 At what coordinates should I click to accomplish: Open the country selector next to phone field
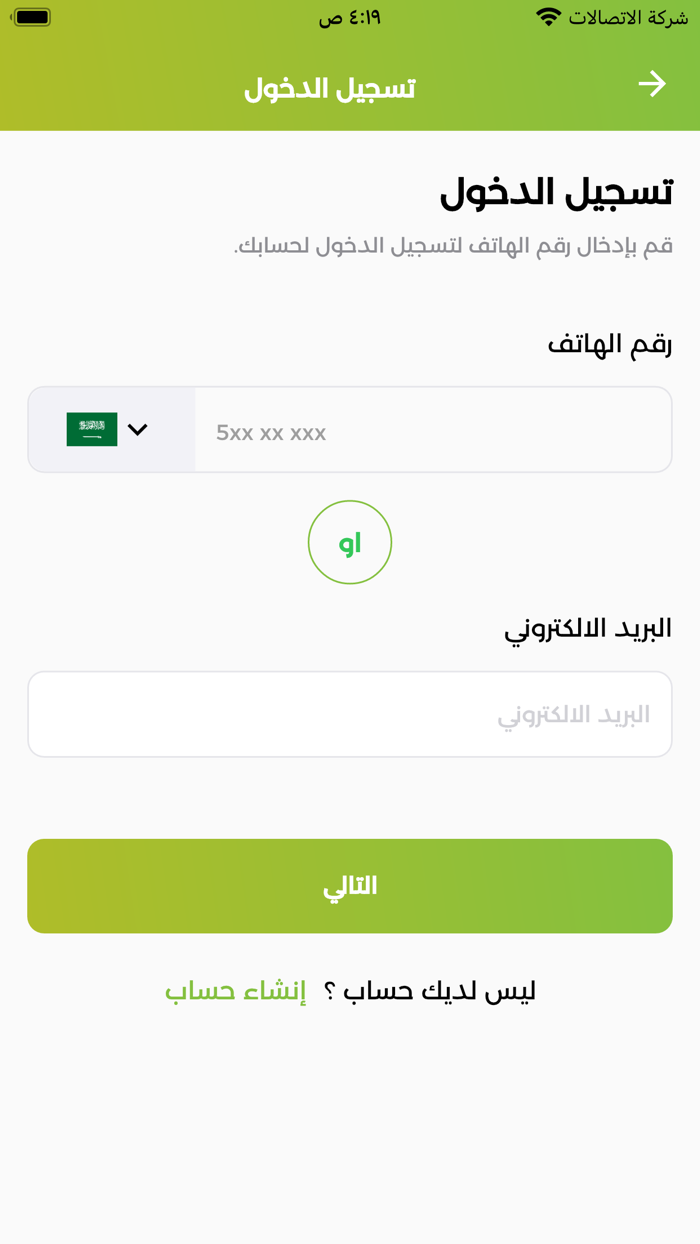coord(110,429)
